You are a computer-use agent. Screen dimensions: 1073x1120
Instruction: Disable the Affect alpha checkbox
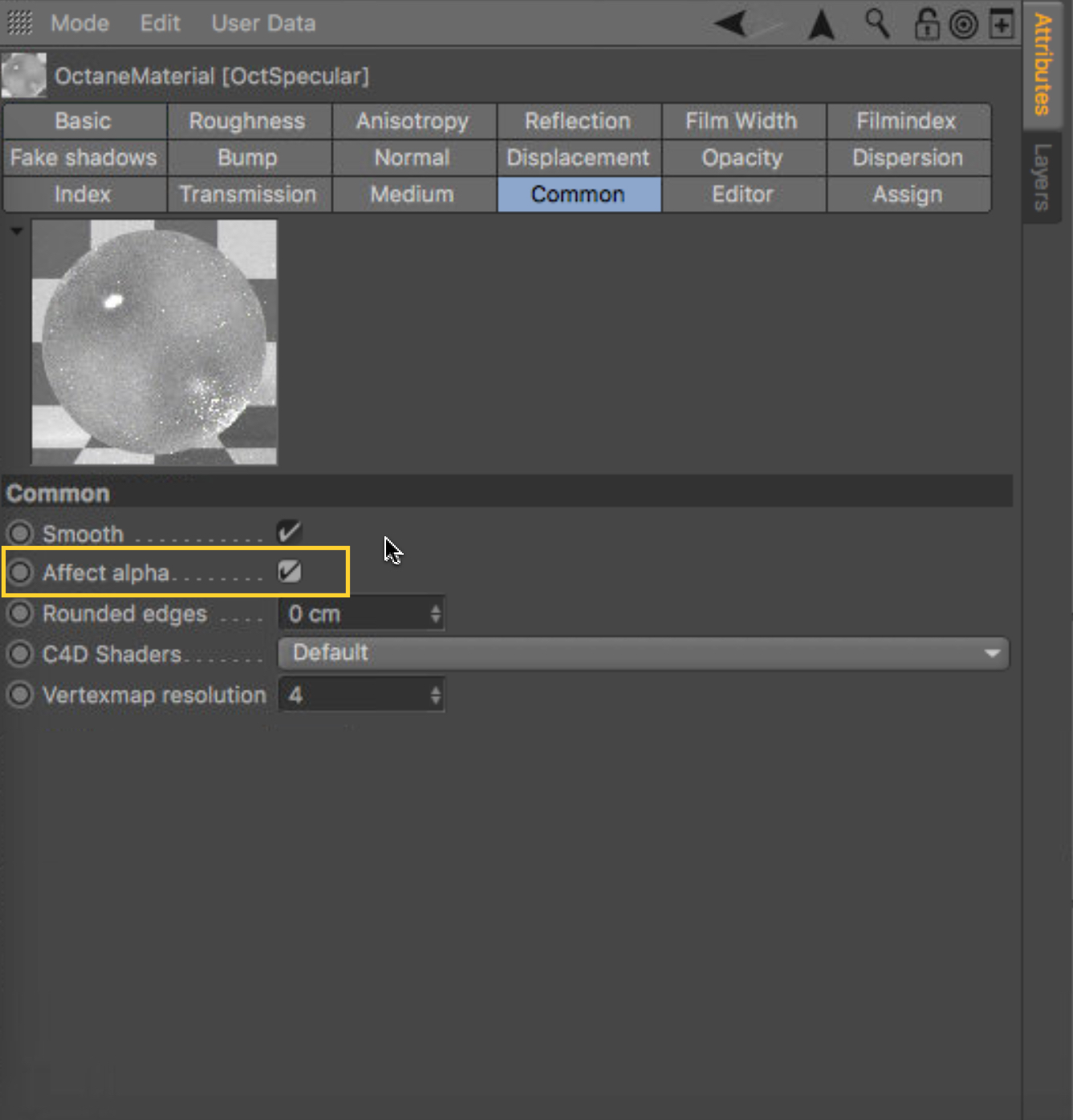click(289, 572)
